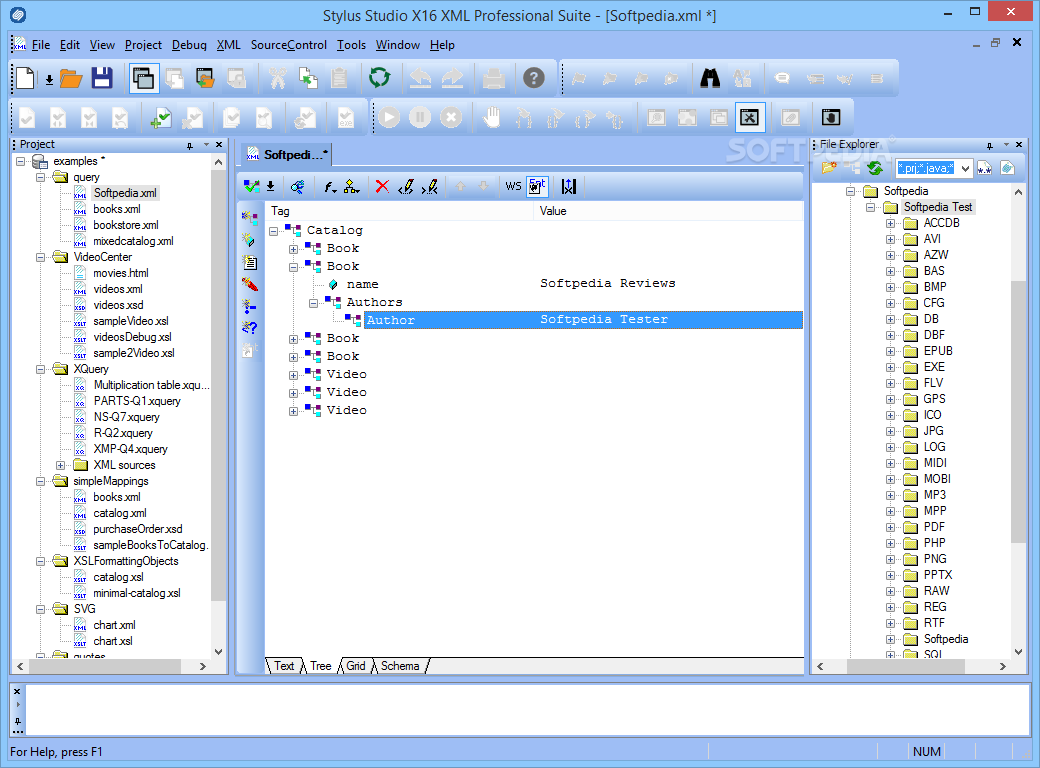Click Project panel horizontal scrollbar right arrow

pyautogui.click(x=203, y=667)
